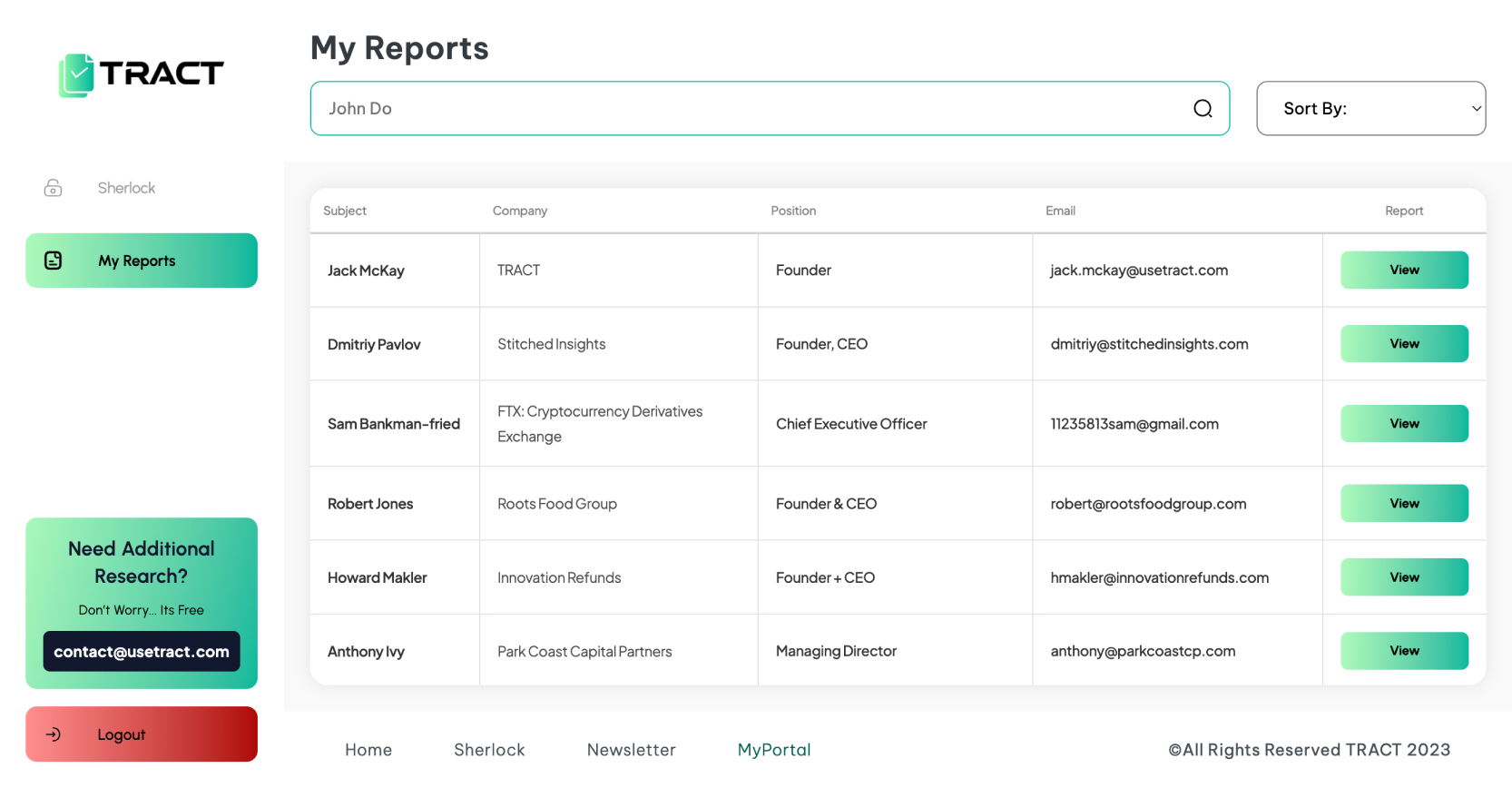Open the Newsletter footer link
Viewport: 1512px width, 788px height.
[x=632, y=750]
